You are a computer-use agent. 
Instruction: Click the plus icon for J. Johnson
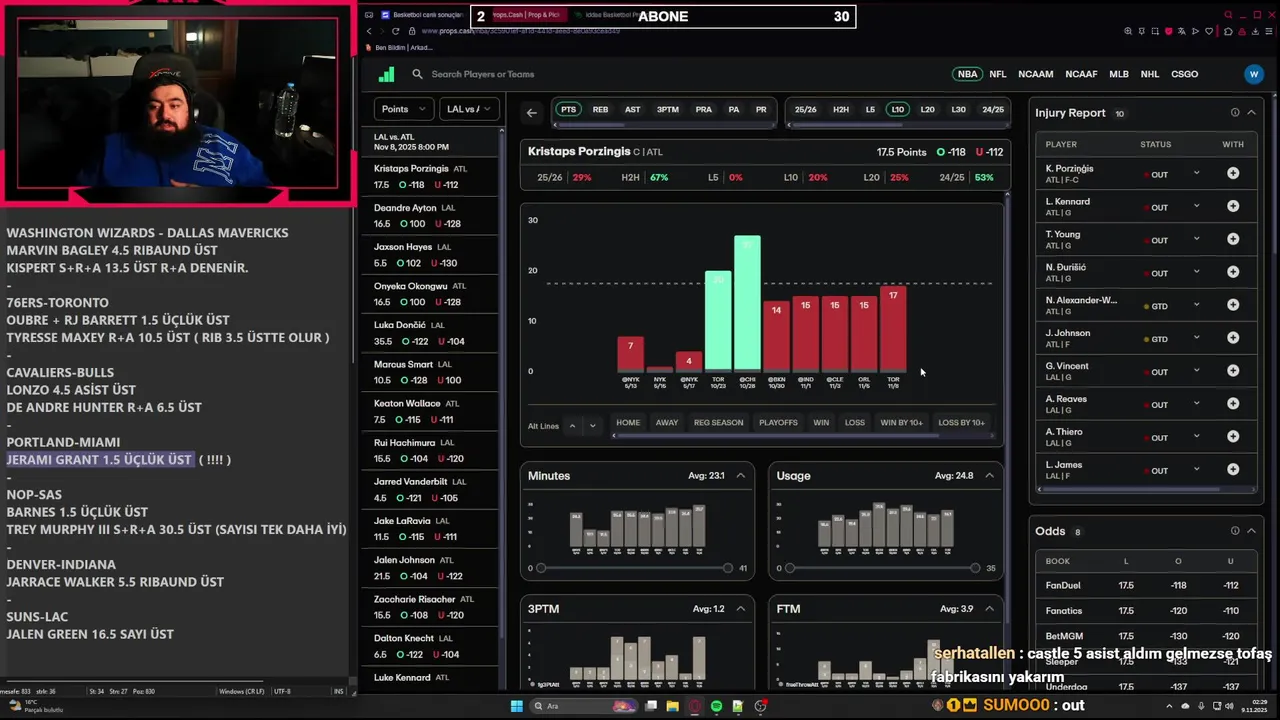point(1233,339)
